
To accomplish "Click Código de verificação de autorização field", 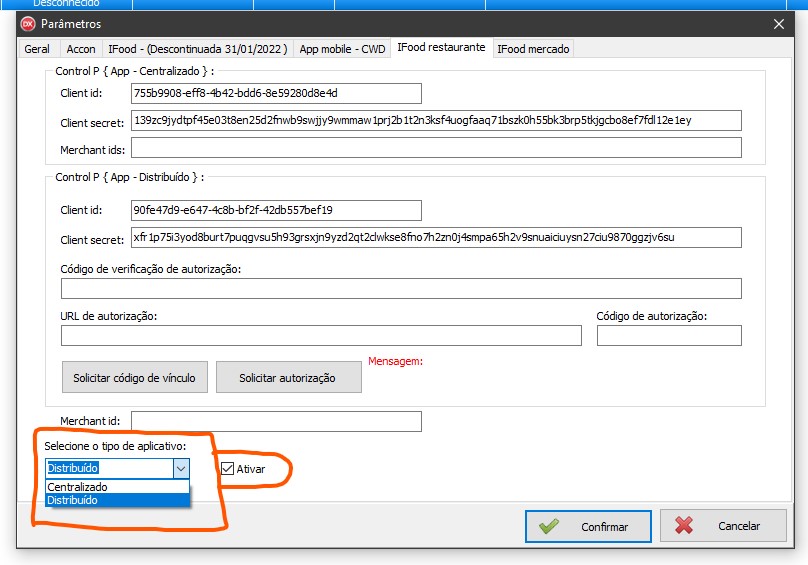I will (x=401, y=289).
